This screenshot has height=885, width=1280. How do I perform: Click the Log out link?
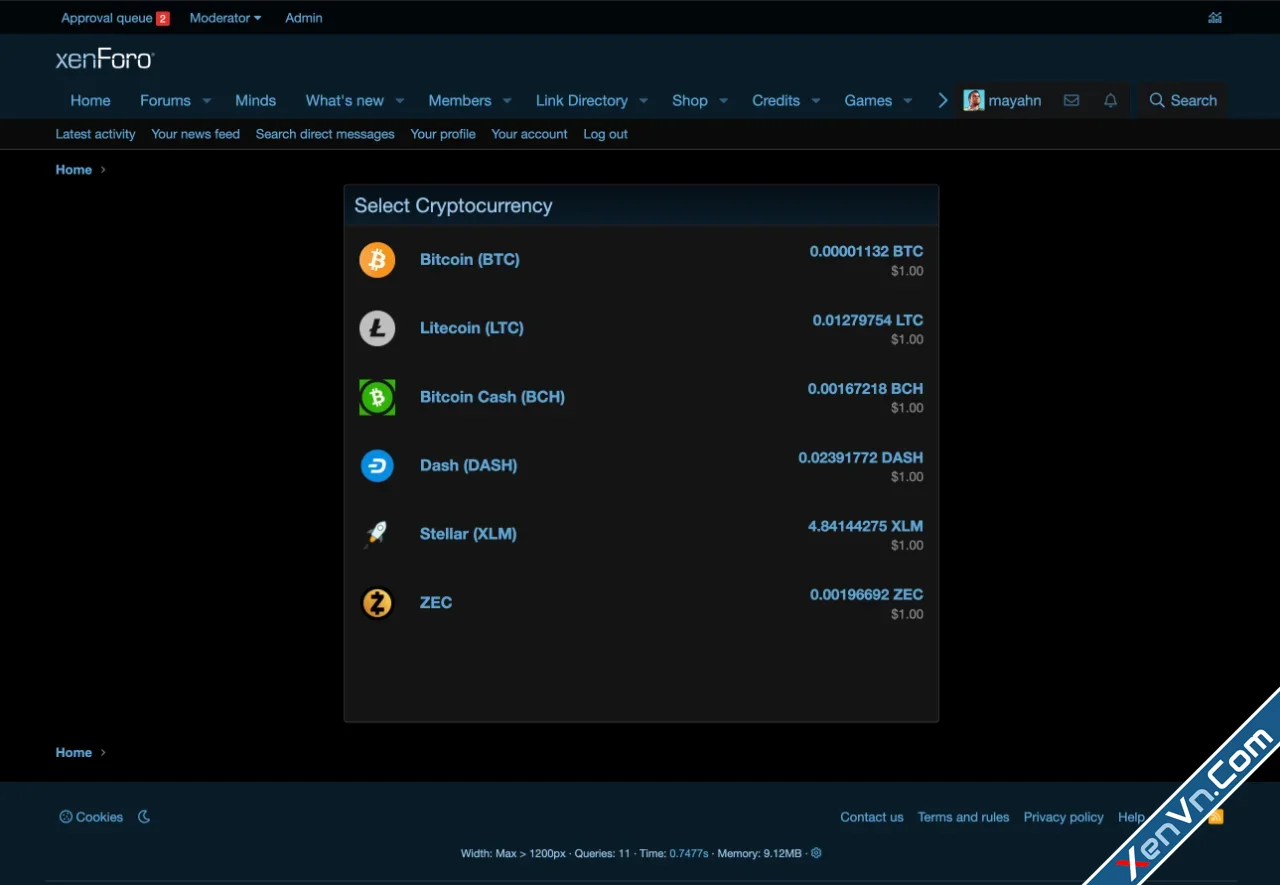605,134
